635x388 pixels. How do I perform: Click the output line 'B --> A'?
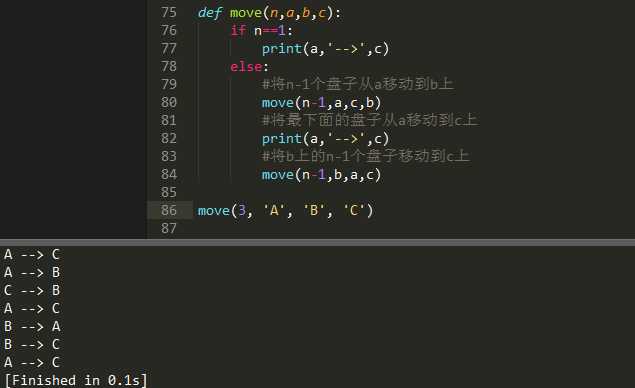click(x=32, y=326)
